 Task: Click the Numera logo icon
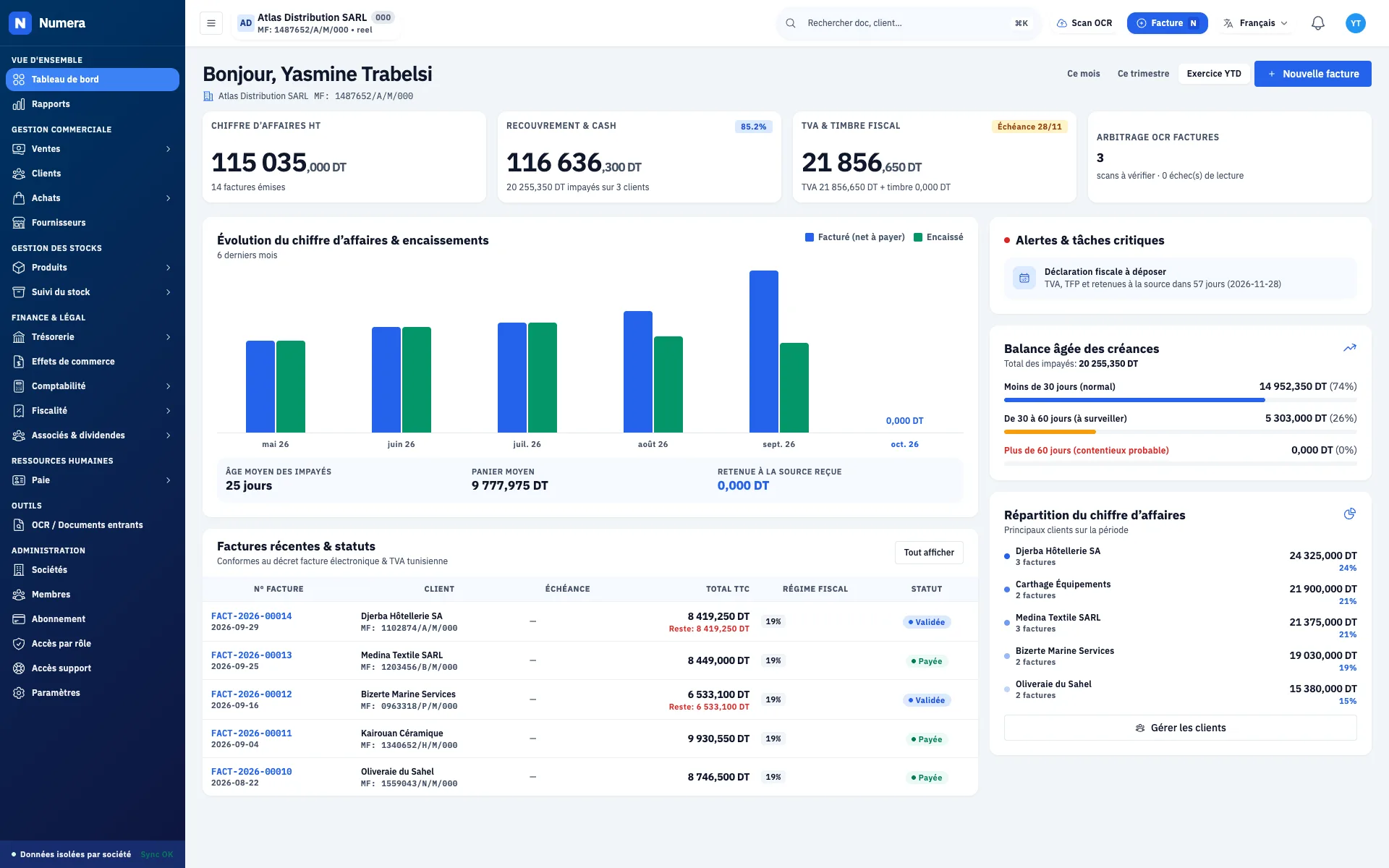20,23
